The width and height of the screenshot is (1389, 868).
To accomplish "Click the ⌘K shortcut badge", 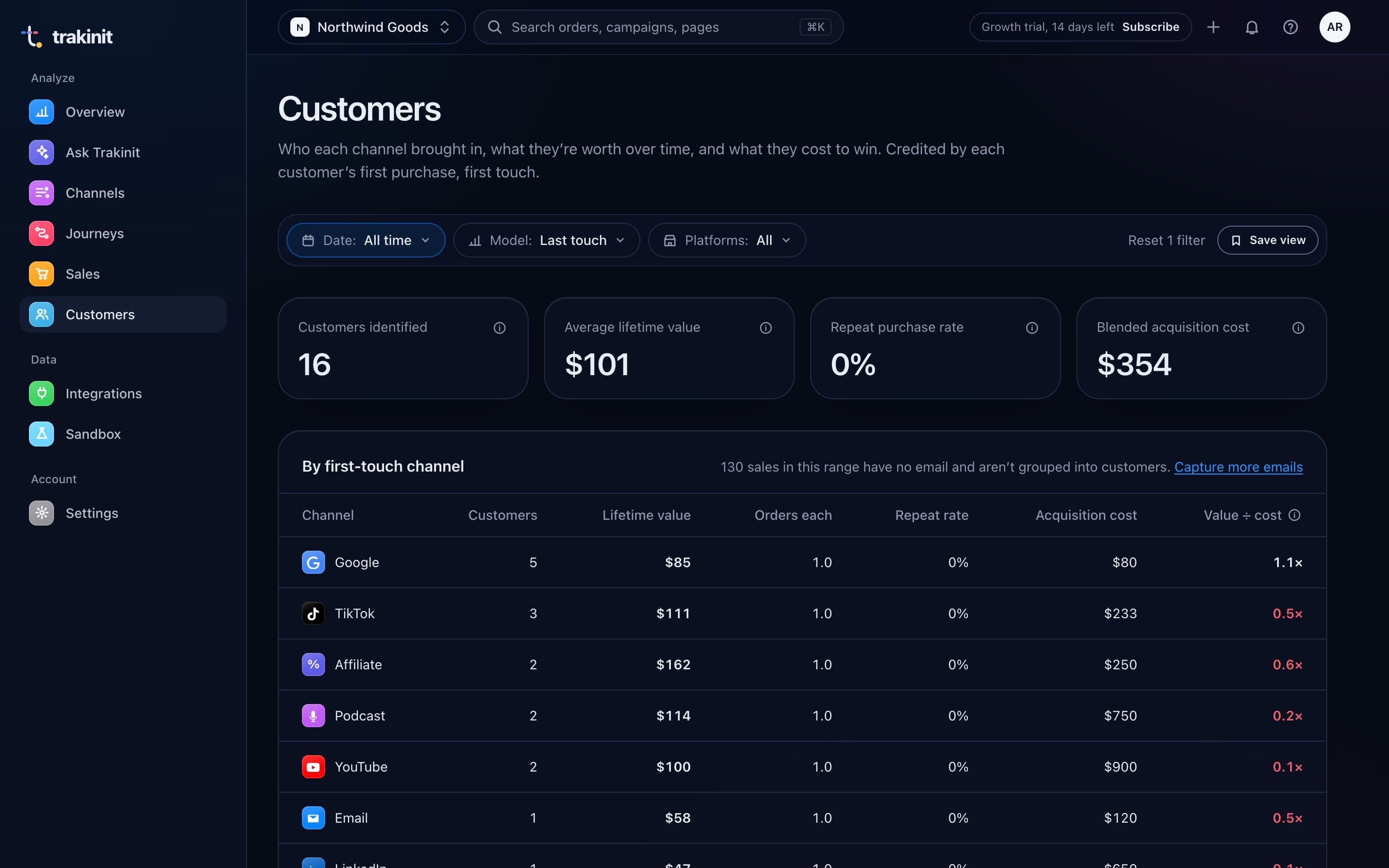I will (x=815, y=27).
